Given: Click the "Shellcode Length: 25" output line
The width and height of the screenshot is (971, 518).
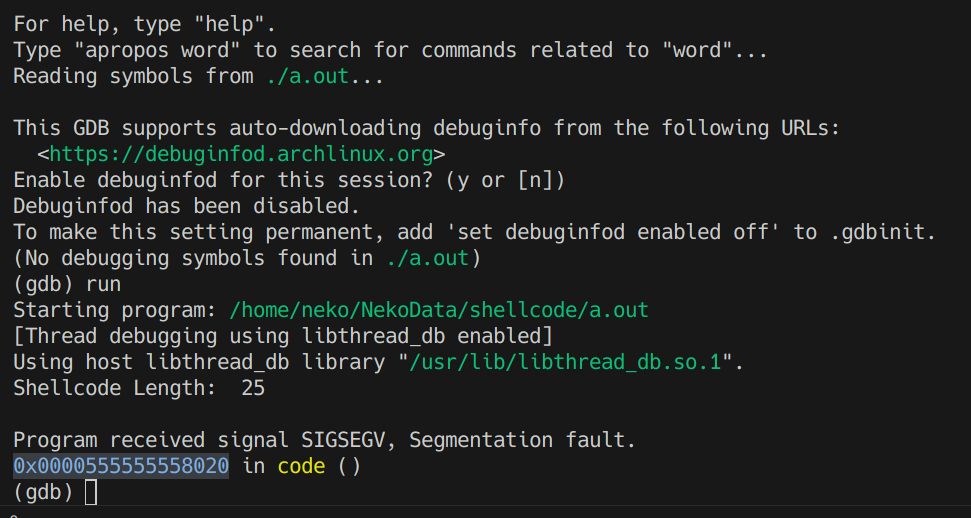Looking at the screenshot, I should coord(139,388).
